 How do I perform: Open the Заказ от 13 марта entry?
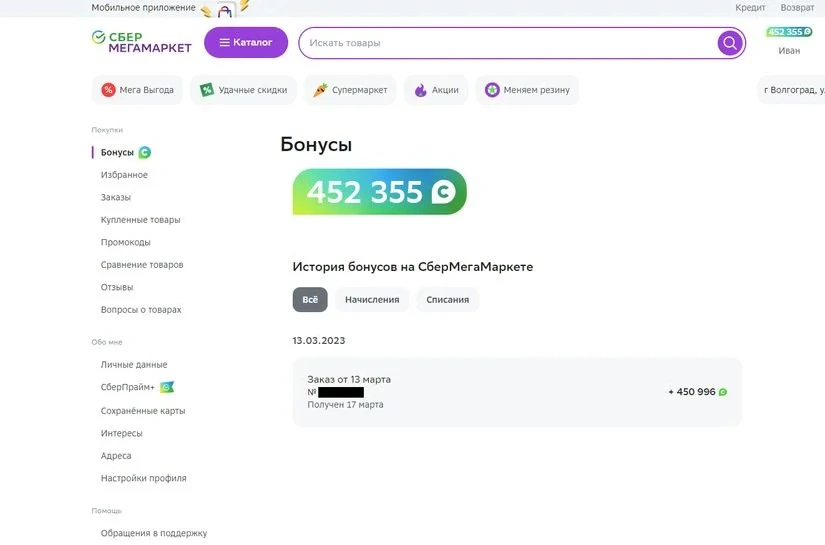[x=517, y=392]
